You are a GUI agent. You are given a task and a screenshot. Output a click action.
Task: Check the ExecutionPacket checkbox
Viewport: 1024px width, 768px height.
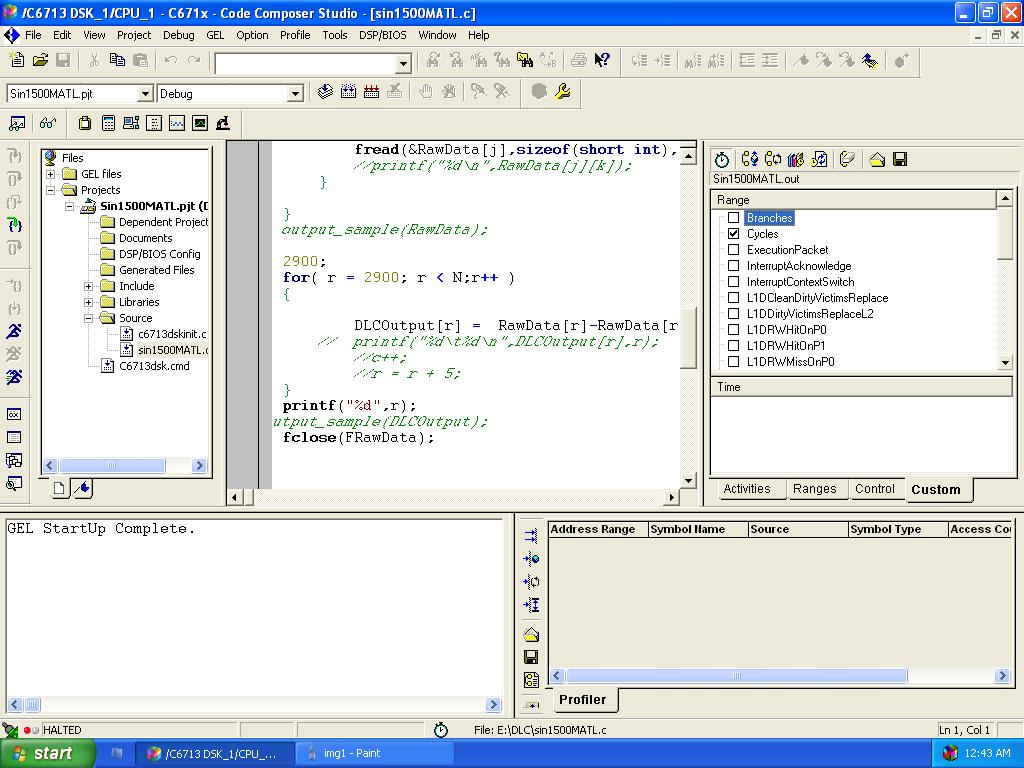click(x=733, y=249)
